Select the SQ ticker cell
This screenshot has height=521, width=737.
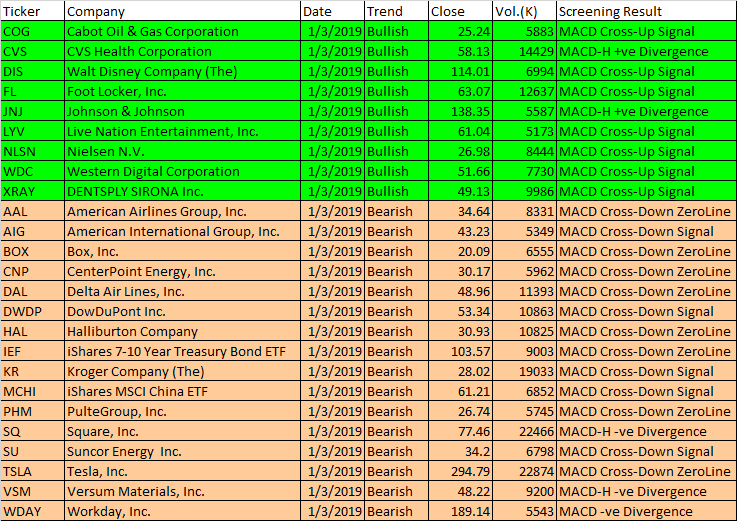(32, 431)
